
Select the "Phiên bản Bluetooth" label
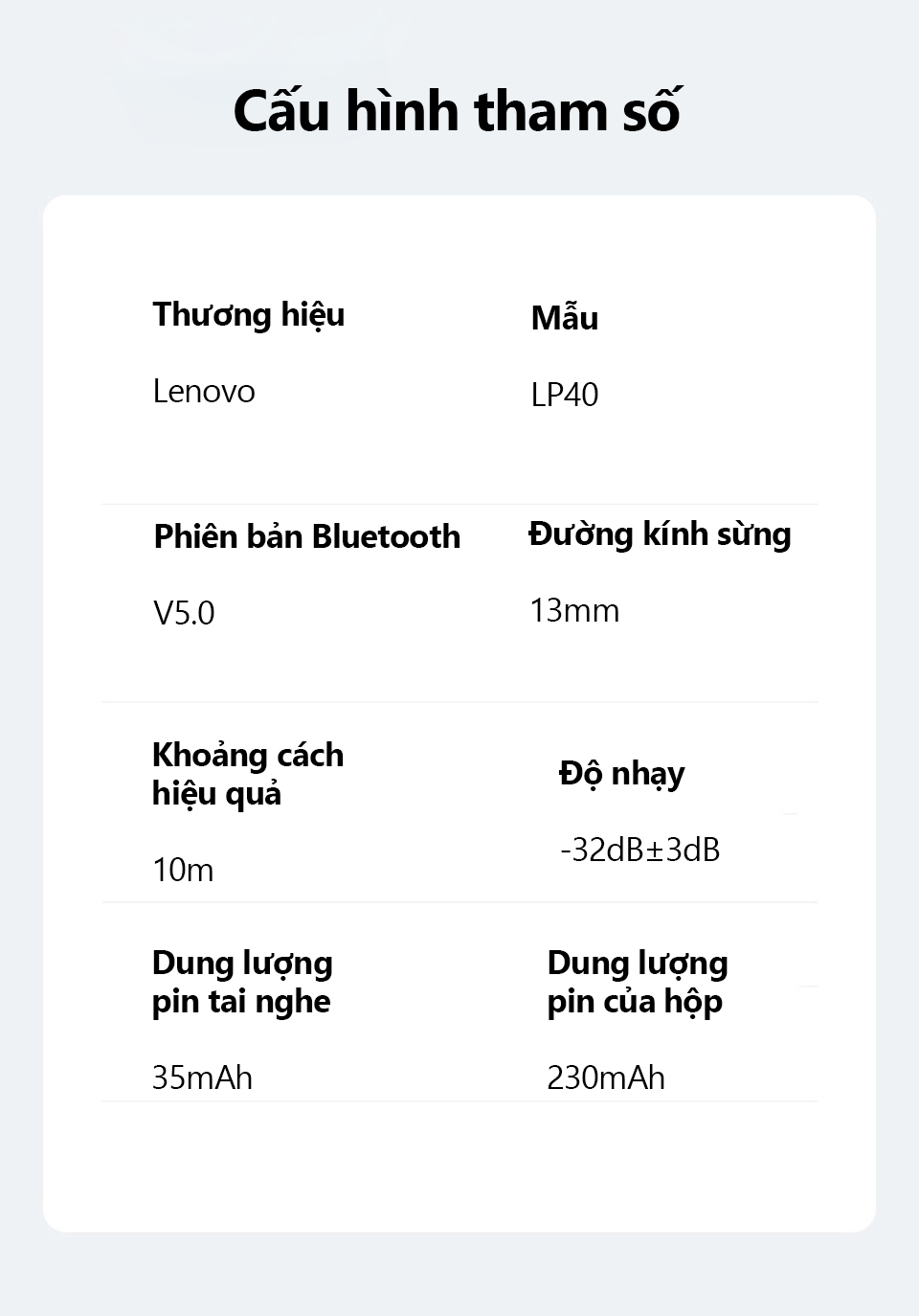306,536
